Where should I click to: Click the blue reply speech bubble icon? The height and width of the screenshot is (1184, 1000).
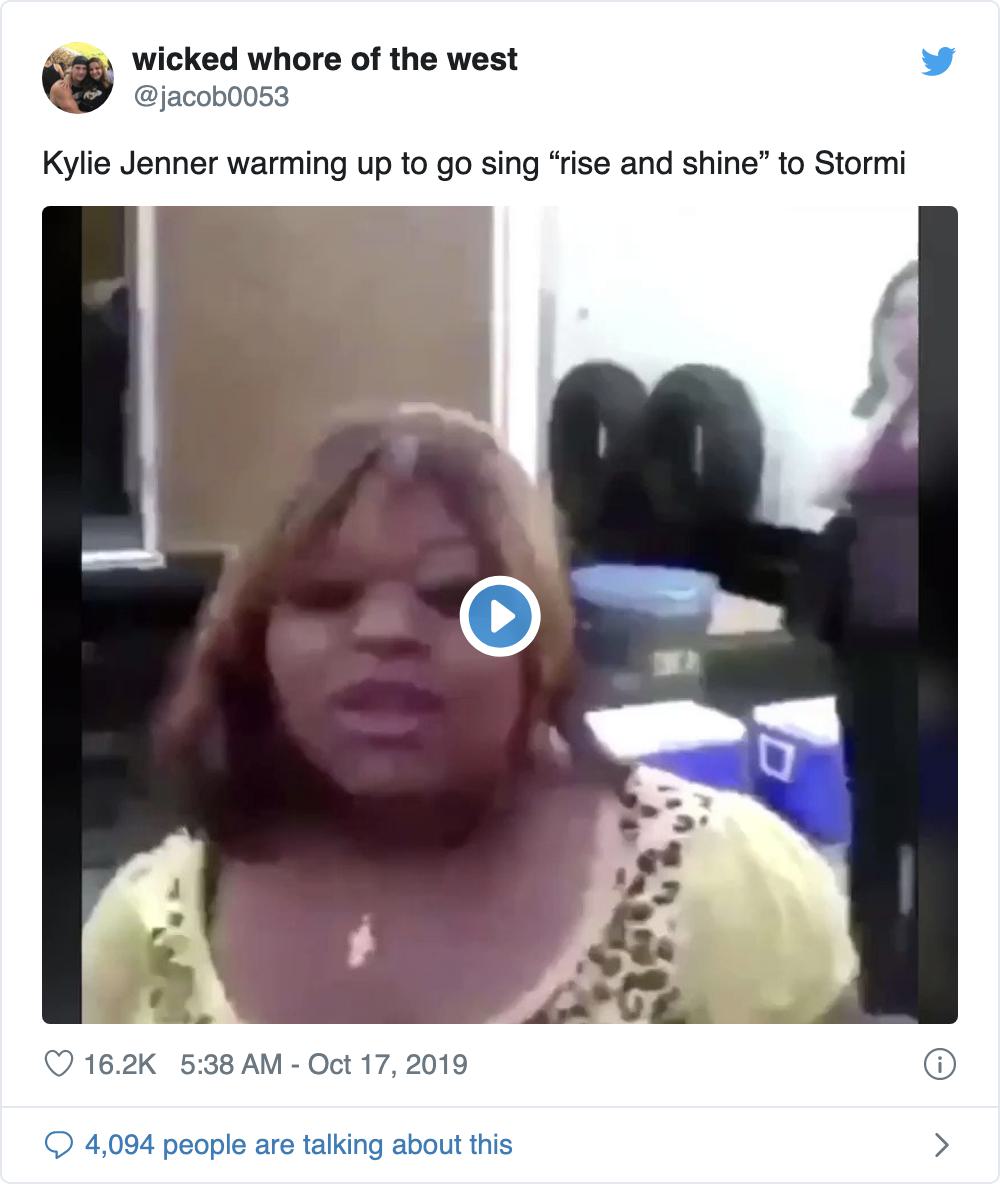click(60, 1144)
